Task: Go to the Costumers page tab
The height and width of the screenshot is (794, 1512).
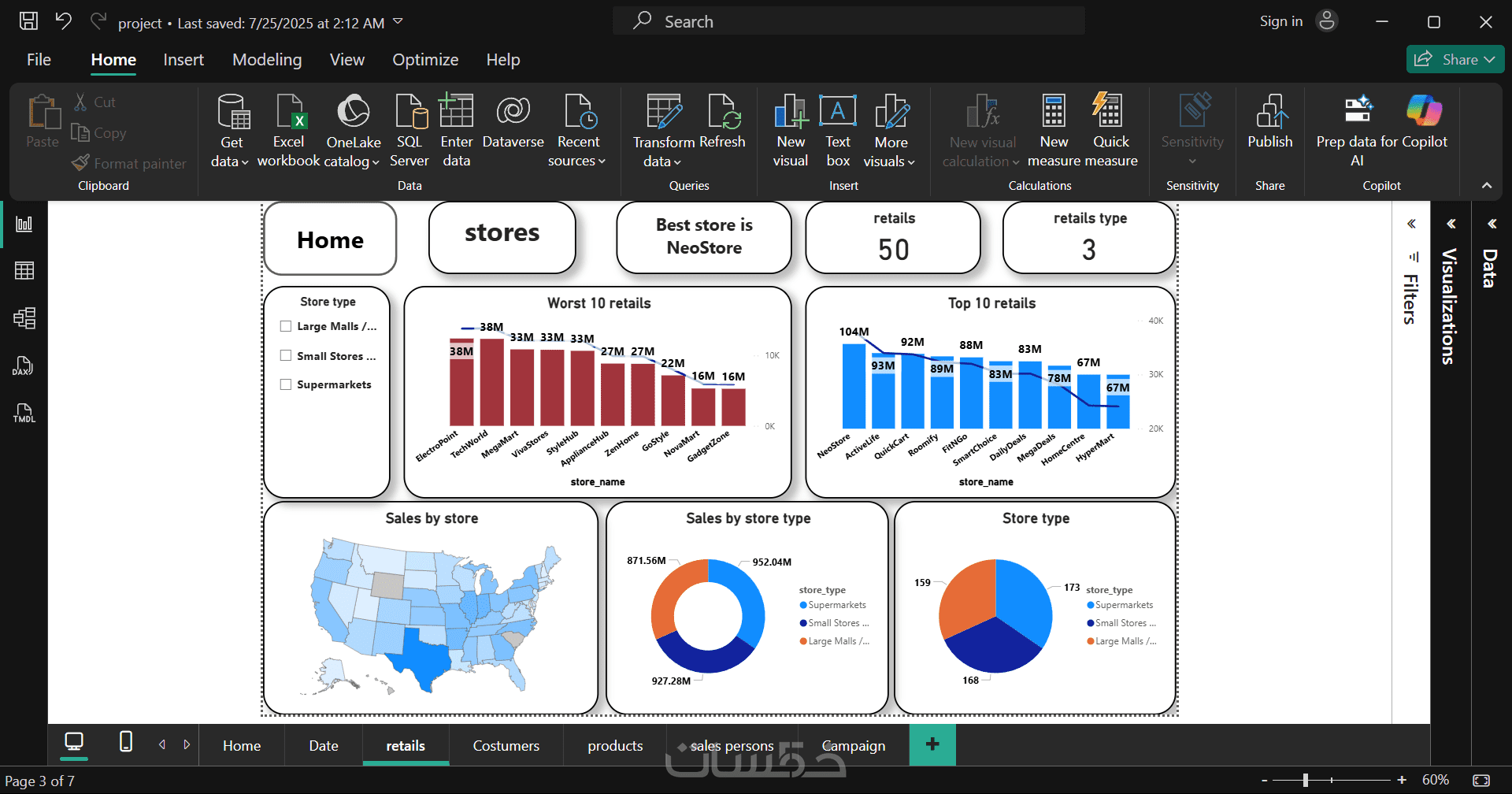Action: (x=506, y=745)
